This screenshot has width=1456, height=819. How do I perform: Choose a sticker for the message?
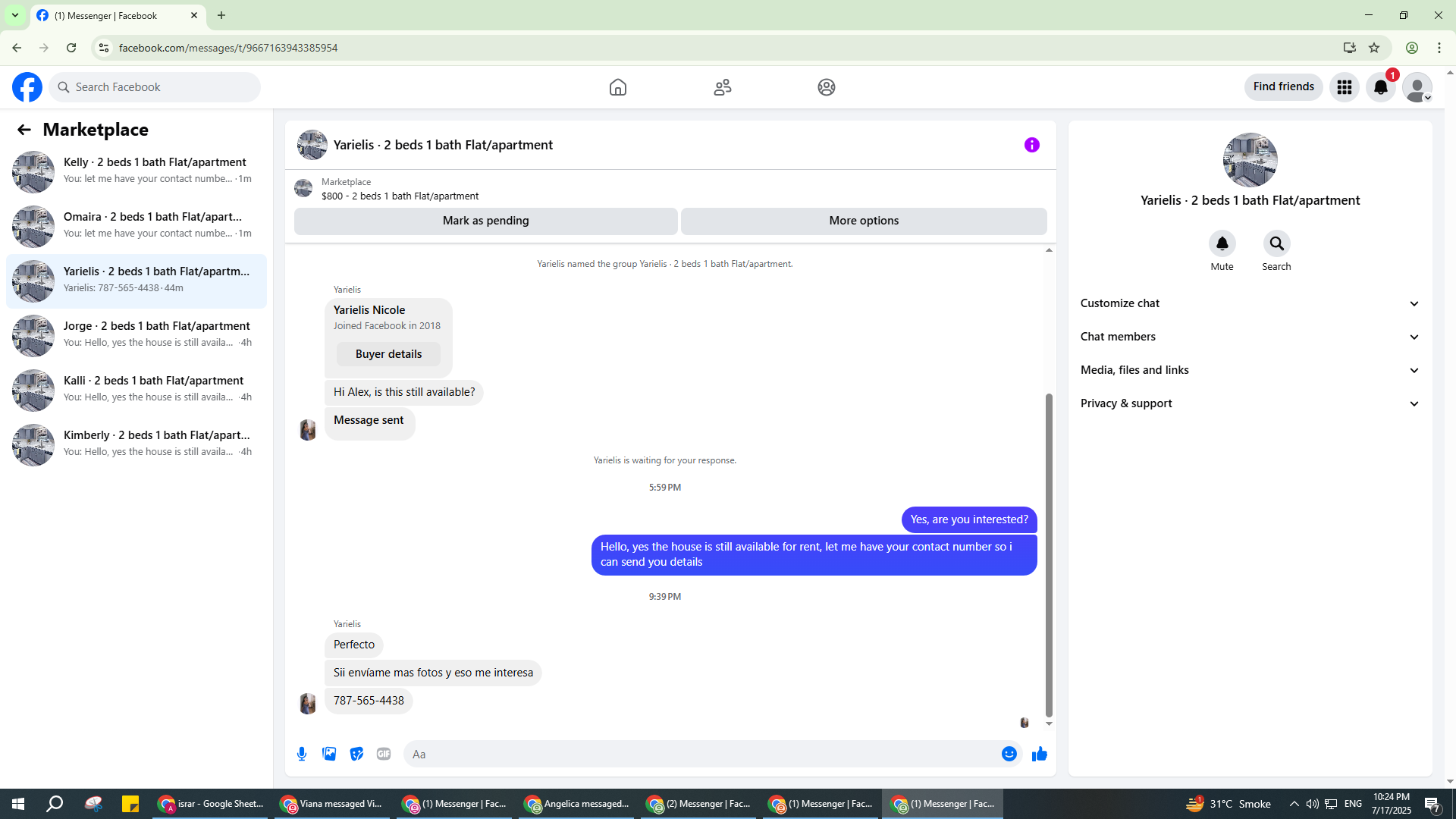(x=356, y=754)
